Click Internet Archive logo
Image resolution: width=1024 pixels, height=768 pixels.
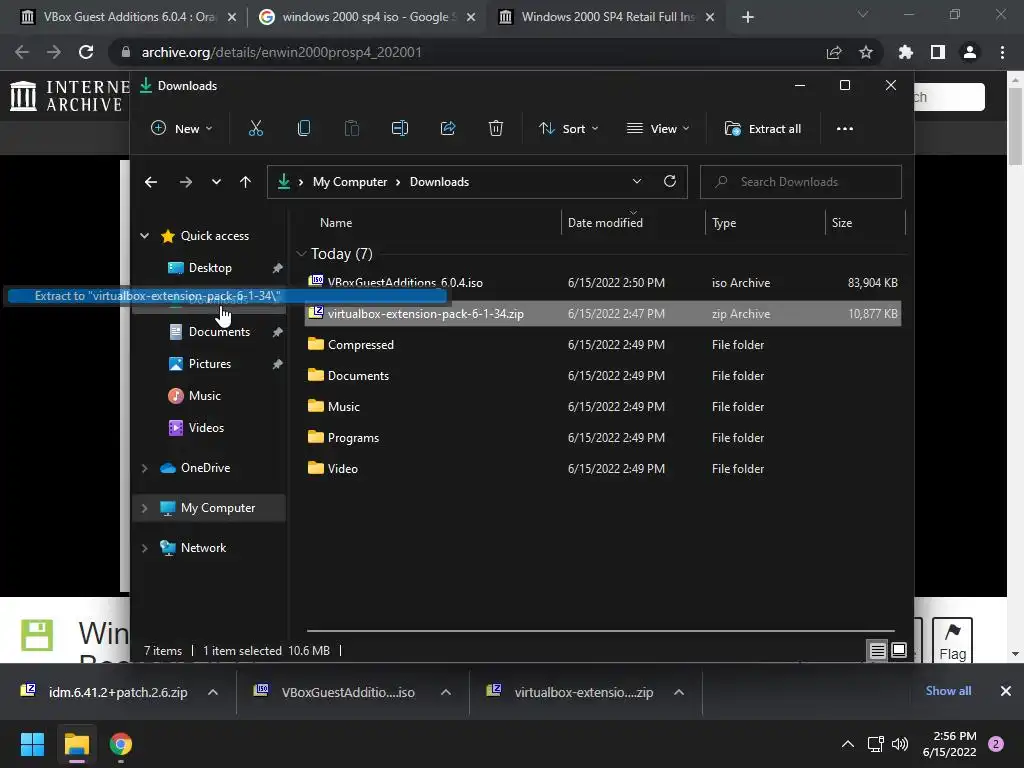point(69,96)
